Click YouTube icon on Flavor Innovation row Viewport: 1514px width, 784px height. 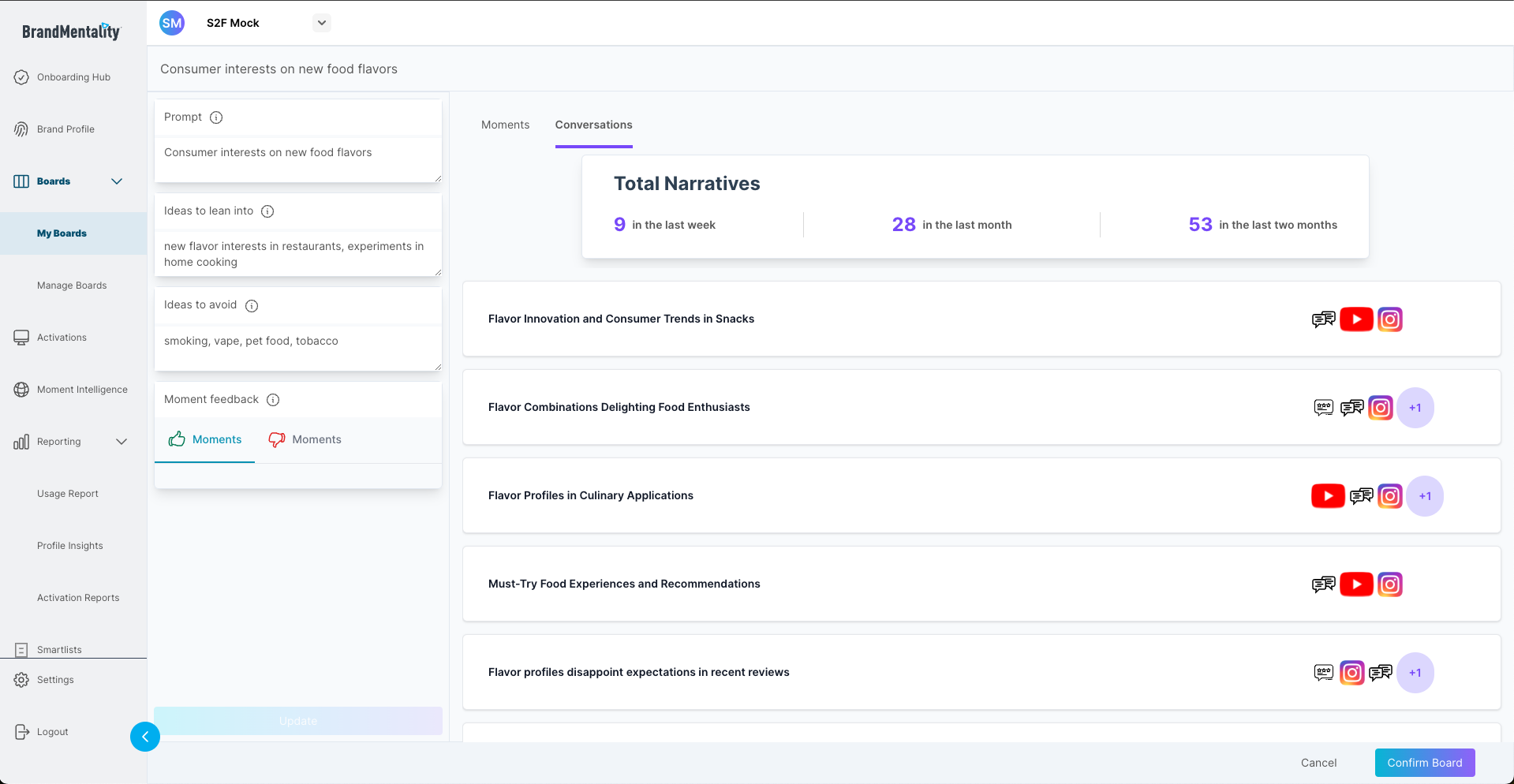(x=1356, y=319)
